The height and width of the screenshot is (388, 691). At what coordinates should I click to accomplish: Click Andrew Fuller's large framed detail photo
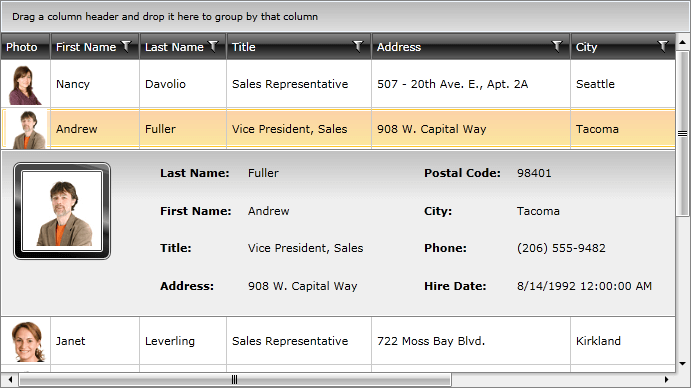62,211
